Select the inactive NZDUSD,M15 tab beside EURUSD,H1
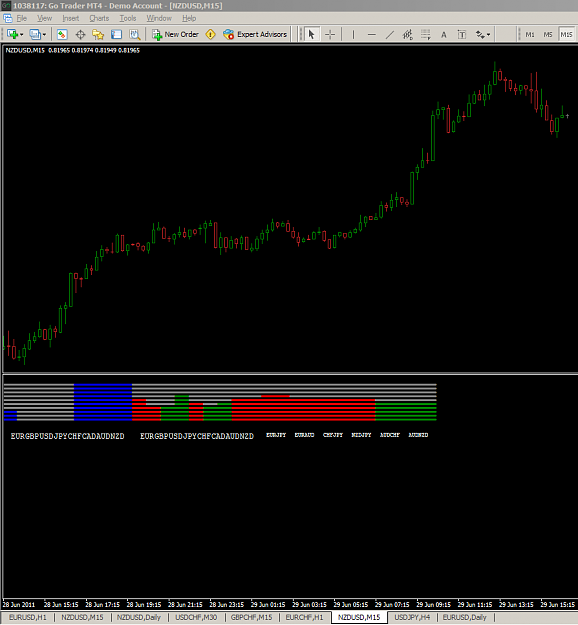 pos(82,617)
